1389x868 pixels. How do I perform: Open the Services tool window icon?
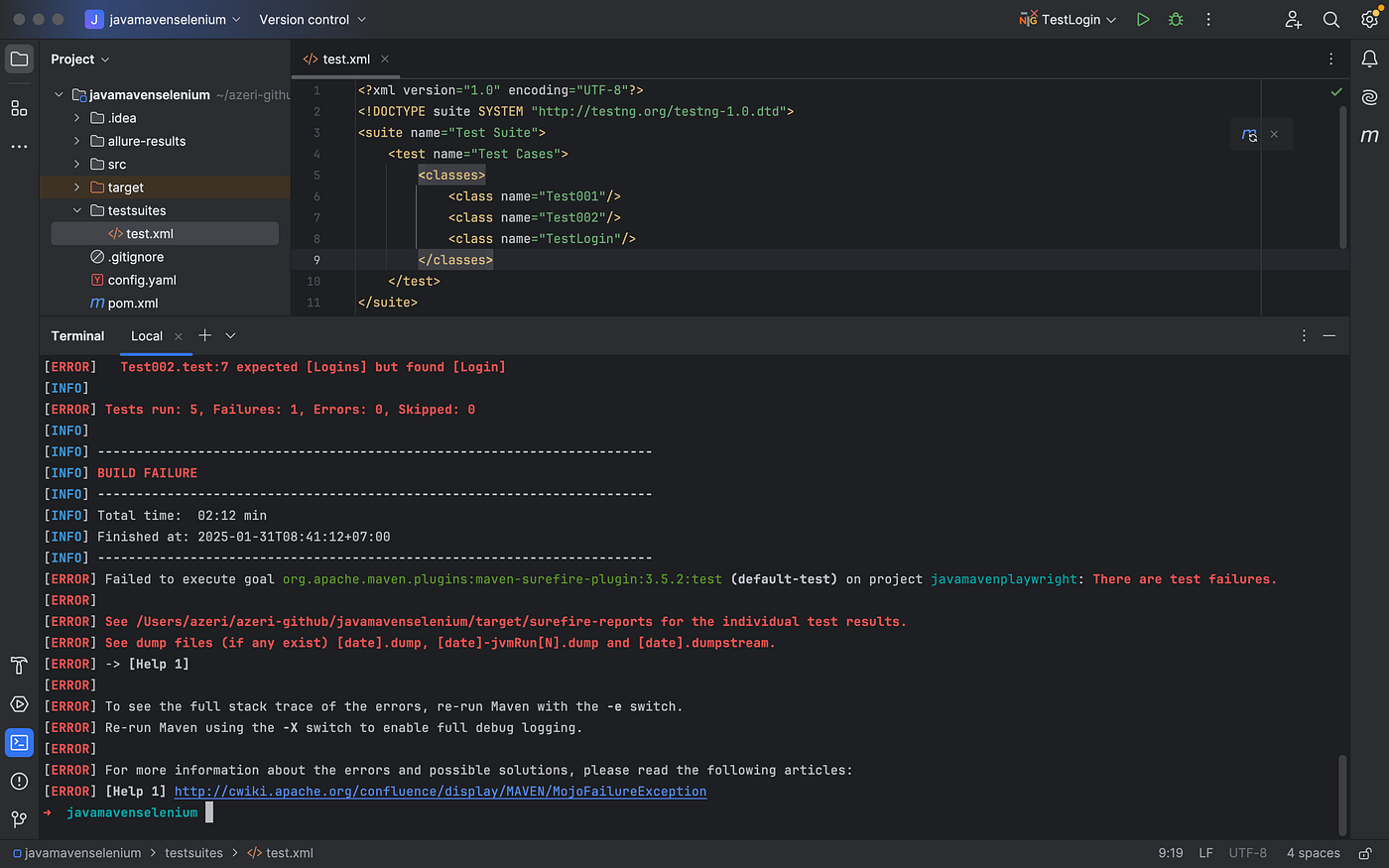[x=19, y=704]
